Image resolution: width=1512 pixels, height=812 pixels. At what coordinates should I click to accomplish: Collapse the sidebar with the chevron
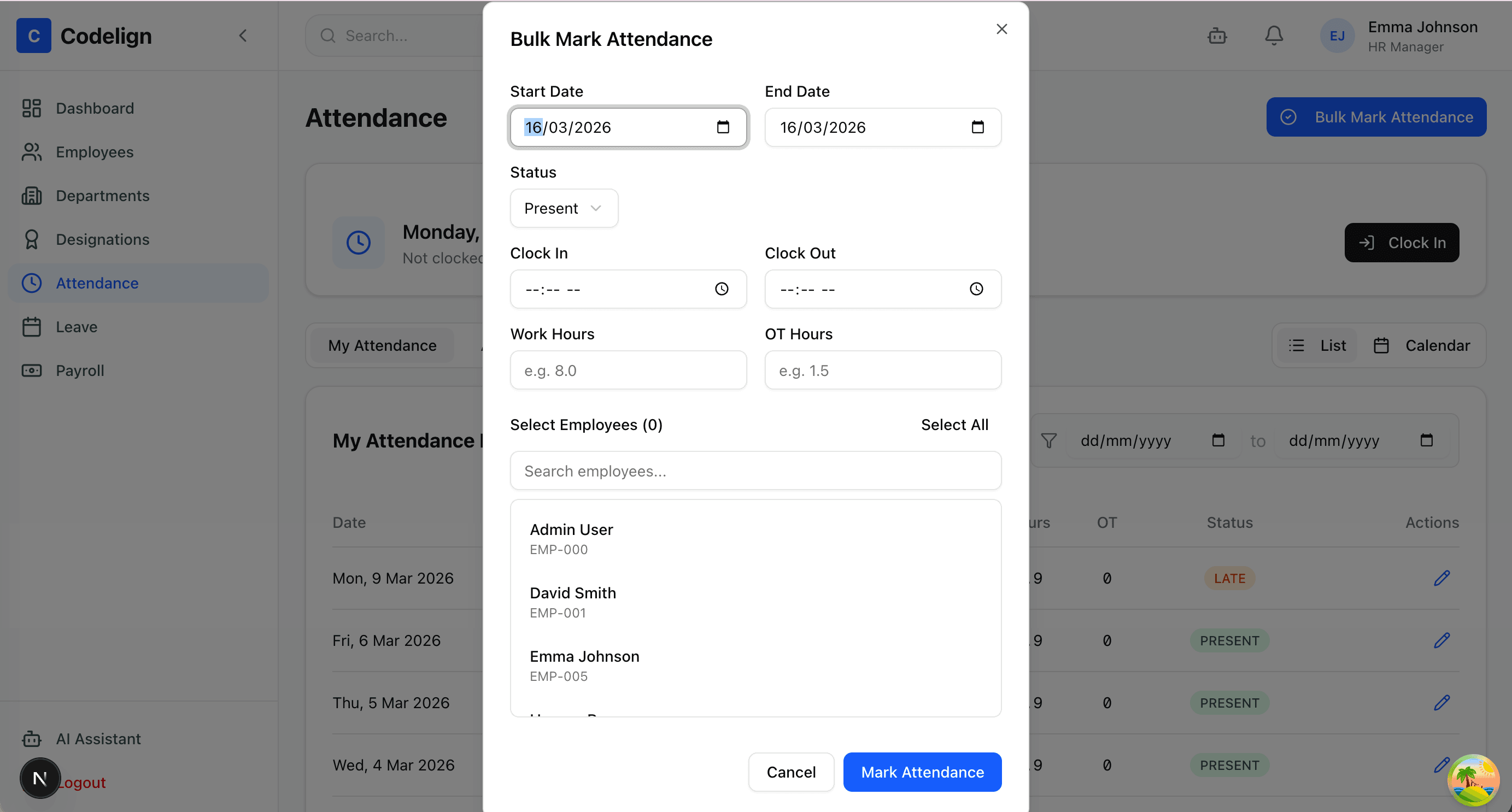point(244,35)
